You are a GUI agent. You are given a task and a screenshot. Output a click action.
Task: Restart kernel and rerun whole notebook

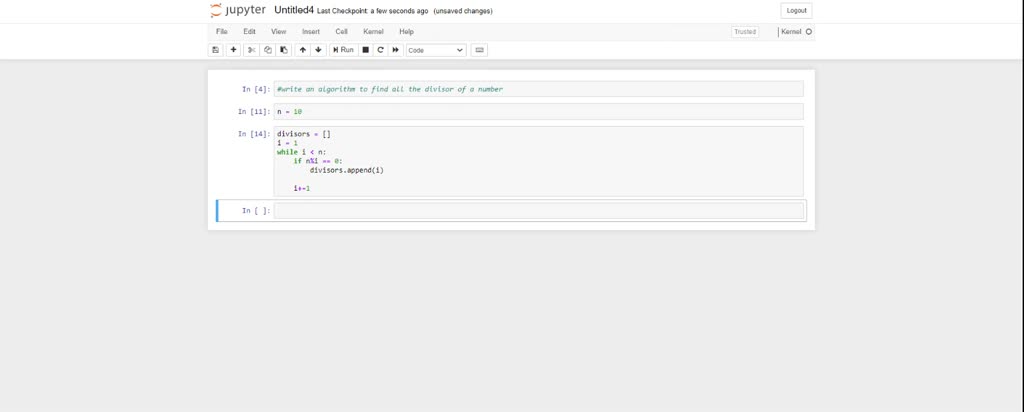[x=396, y=50]
